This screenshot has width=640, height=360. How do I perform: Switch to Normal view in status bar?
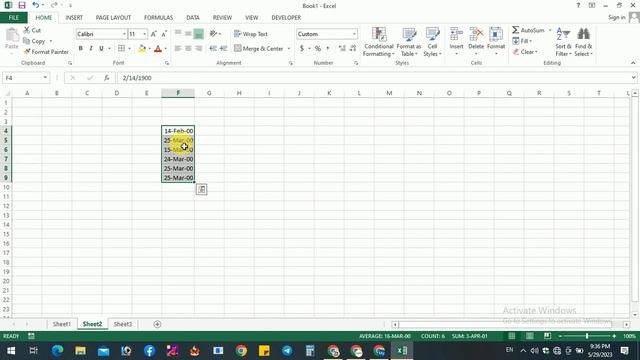click(511, 336)
